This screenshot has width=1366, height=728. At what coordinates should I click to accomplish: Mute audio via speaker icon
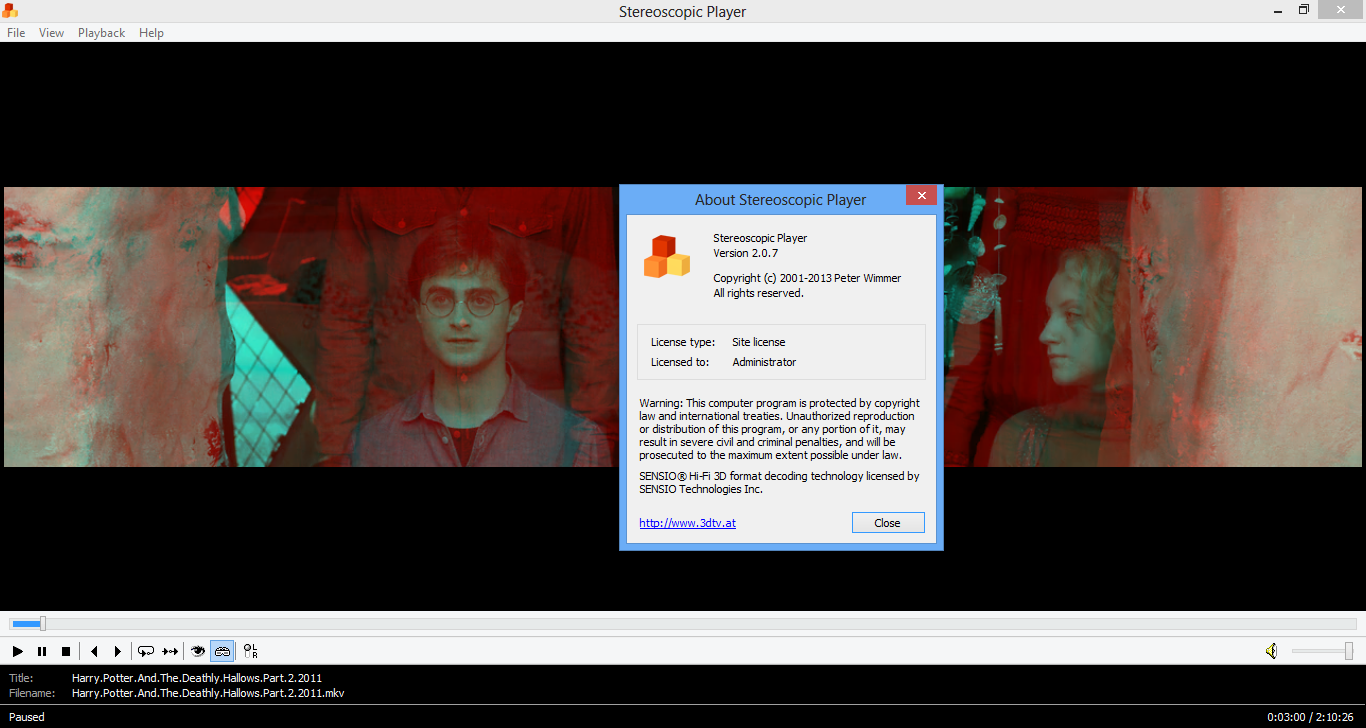(x=1271, y=651)
